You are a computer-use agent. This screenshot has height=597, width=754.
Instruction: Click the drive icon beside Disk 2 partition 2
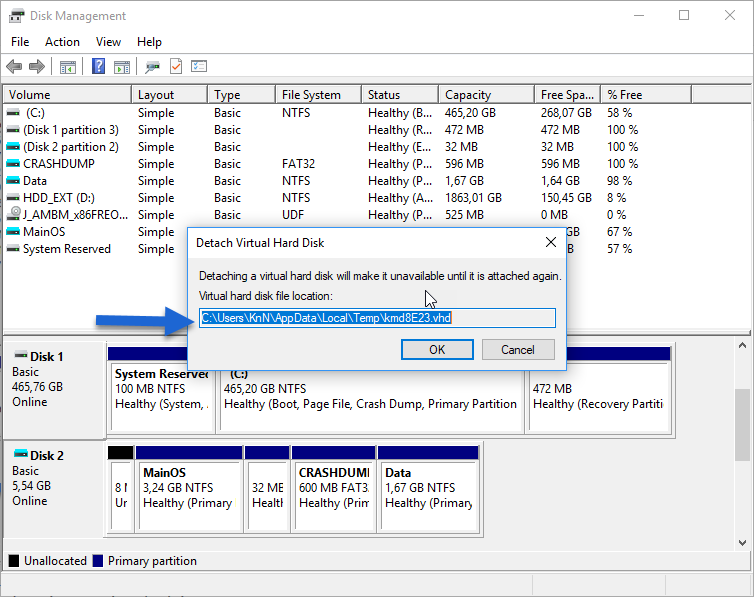pyautogui.click(x=13, y=147)
